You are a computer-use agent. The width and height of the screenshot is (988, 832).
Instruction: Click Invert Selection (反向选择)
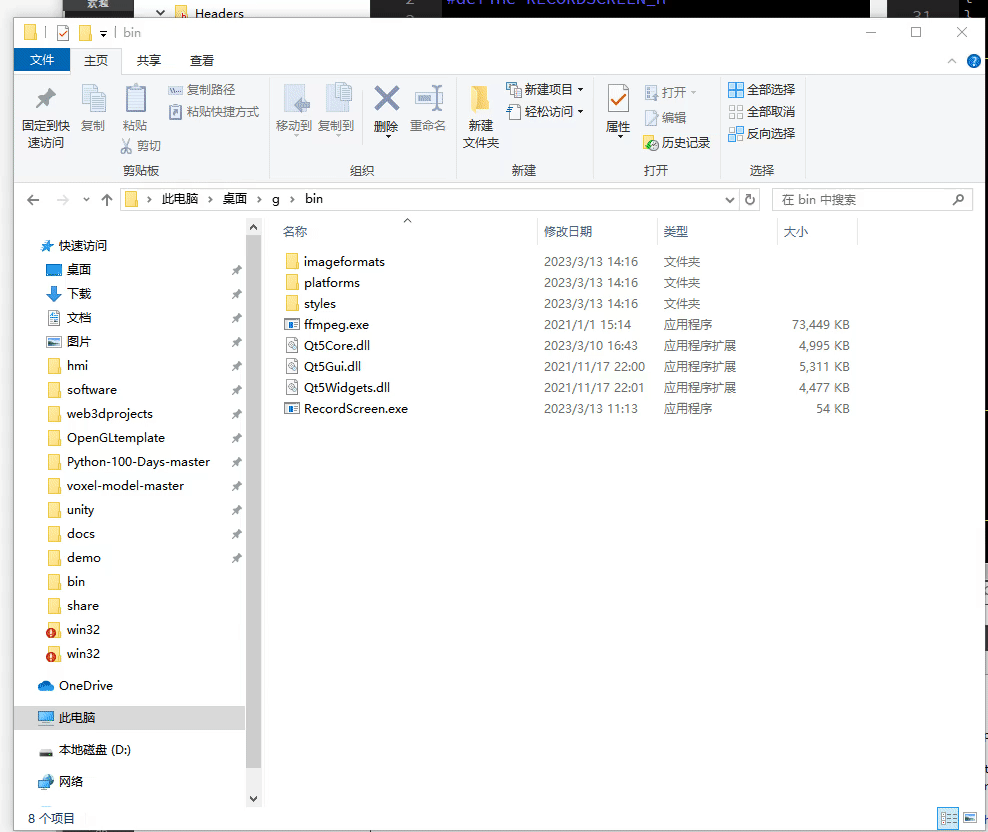[761, 134]
